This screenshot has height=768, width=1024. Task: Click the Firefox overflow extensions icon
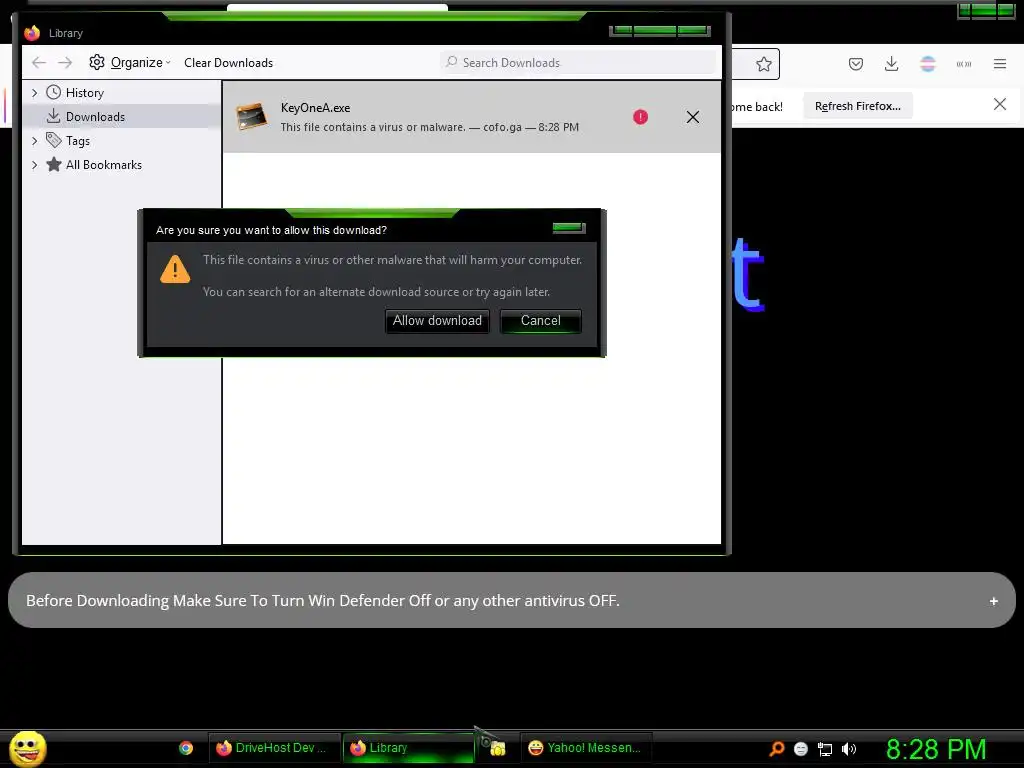click(x=964, y=63)
